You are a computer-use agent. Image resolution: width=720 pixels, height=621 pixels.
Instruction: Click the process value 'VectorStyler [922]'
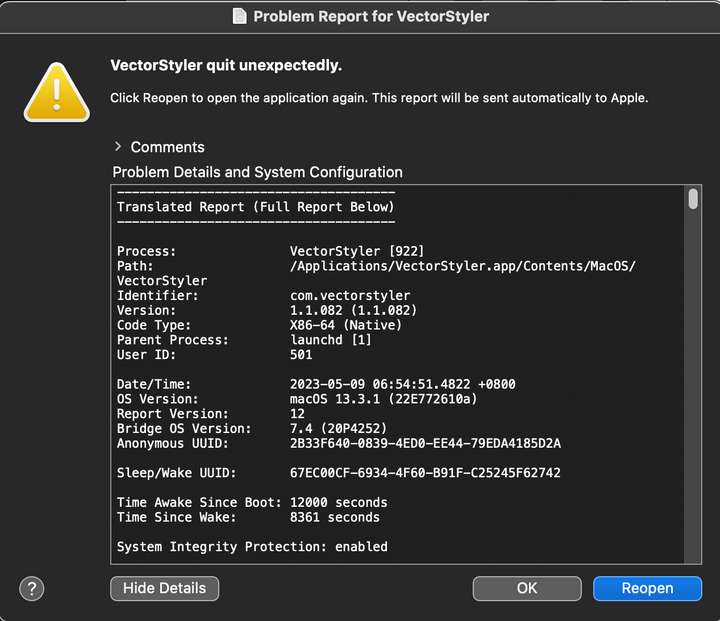(x=357, y=251)
